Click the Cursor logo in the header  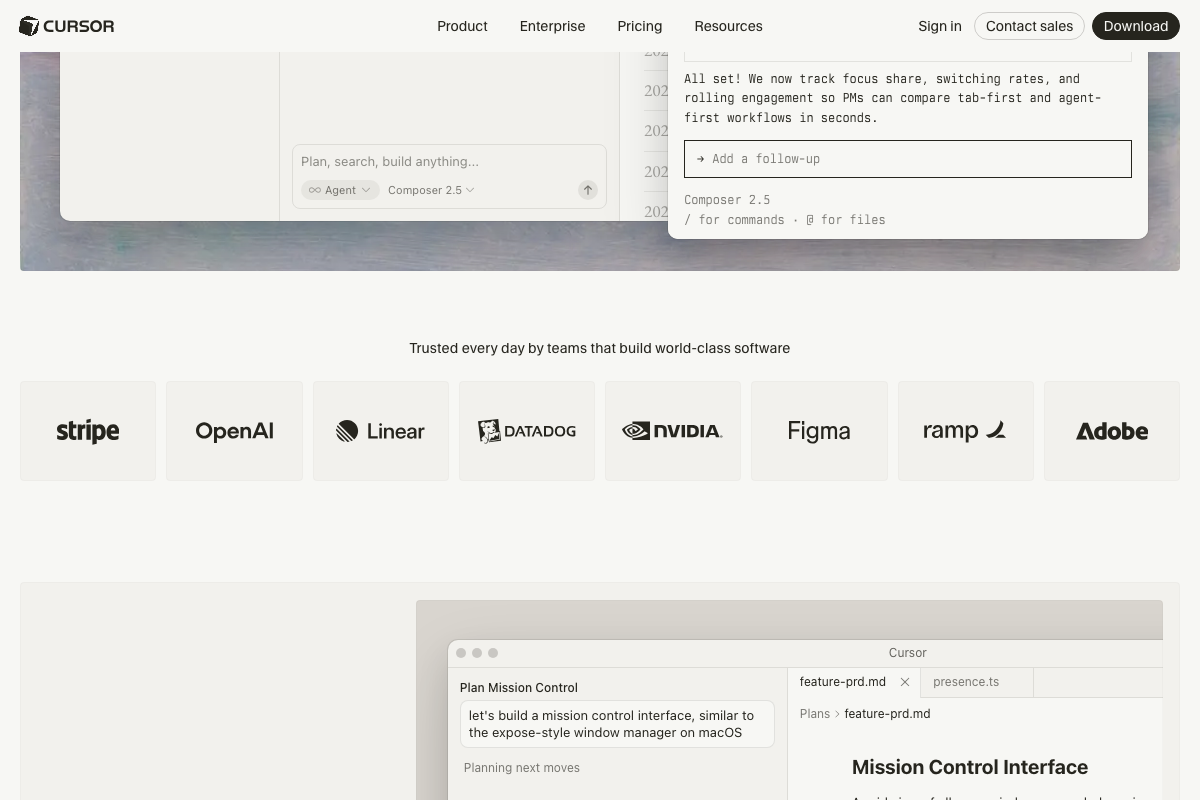coord(67,26)
